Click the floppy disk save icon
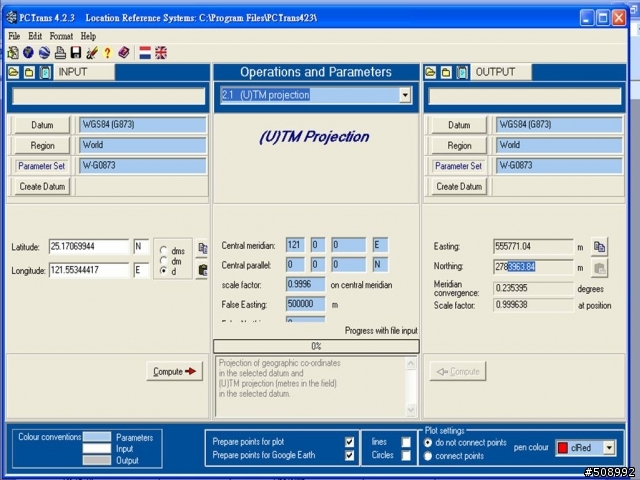The height and width of the screenshot is (480, 640). (x=76, y=52)
